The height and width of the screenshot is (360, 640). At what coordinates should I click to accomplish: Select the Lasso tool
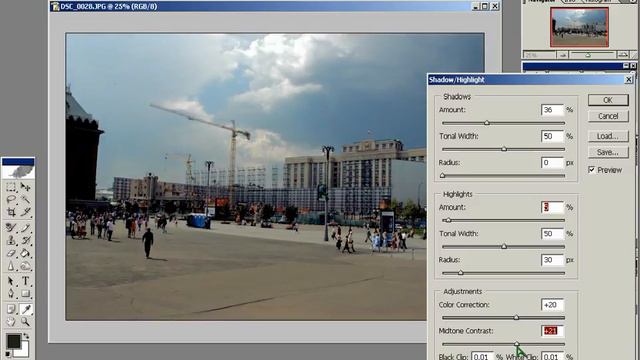pos(11,200)
